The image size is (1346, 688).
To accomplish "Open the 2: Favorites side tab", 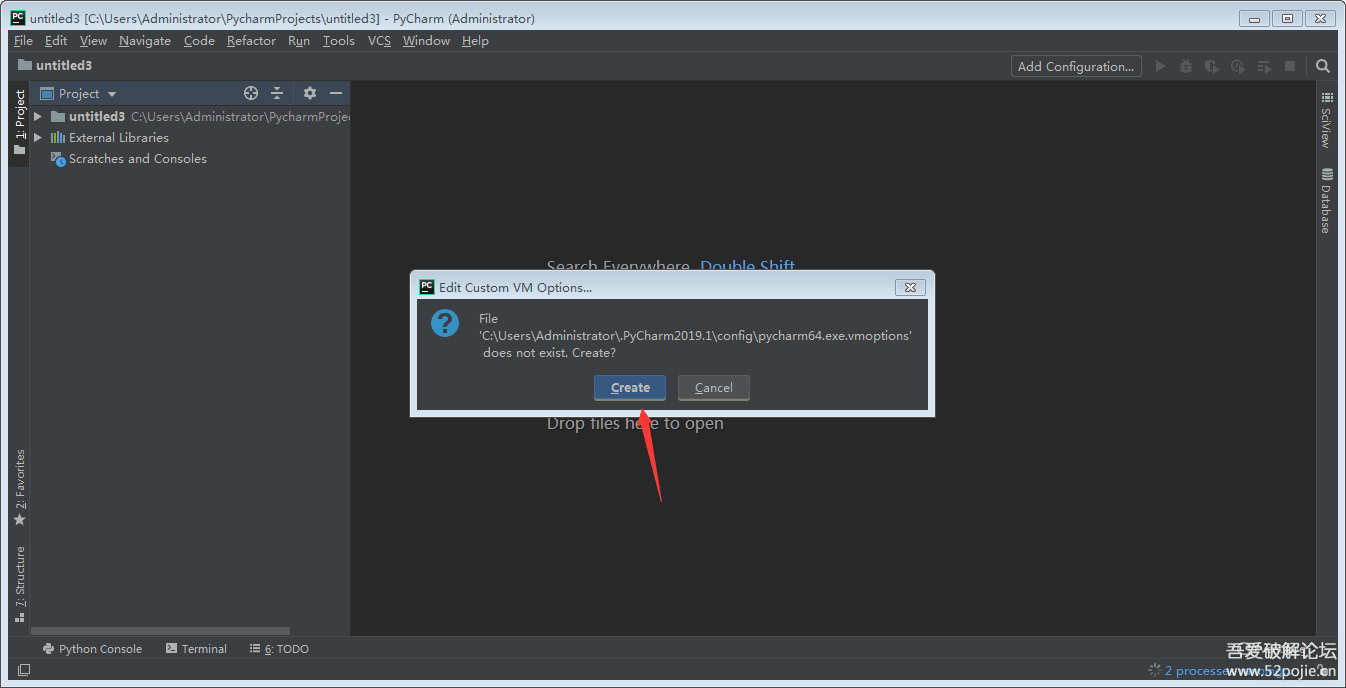I will click(19, 488).
